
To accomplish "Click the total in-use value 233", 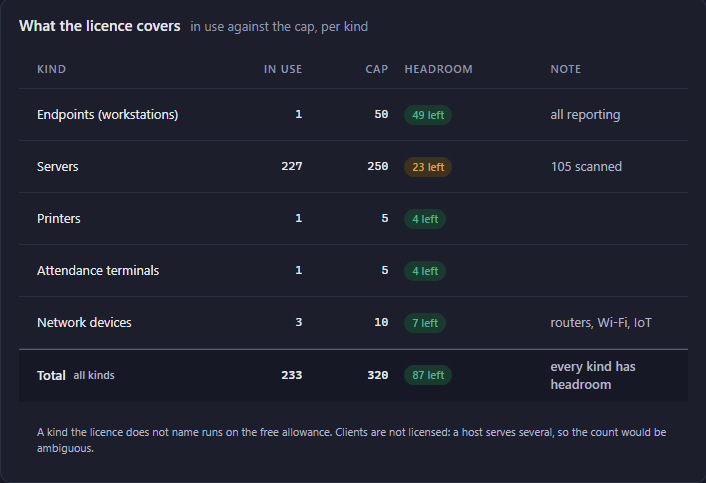I will click(x=292, y=375).
